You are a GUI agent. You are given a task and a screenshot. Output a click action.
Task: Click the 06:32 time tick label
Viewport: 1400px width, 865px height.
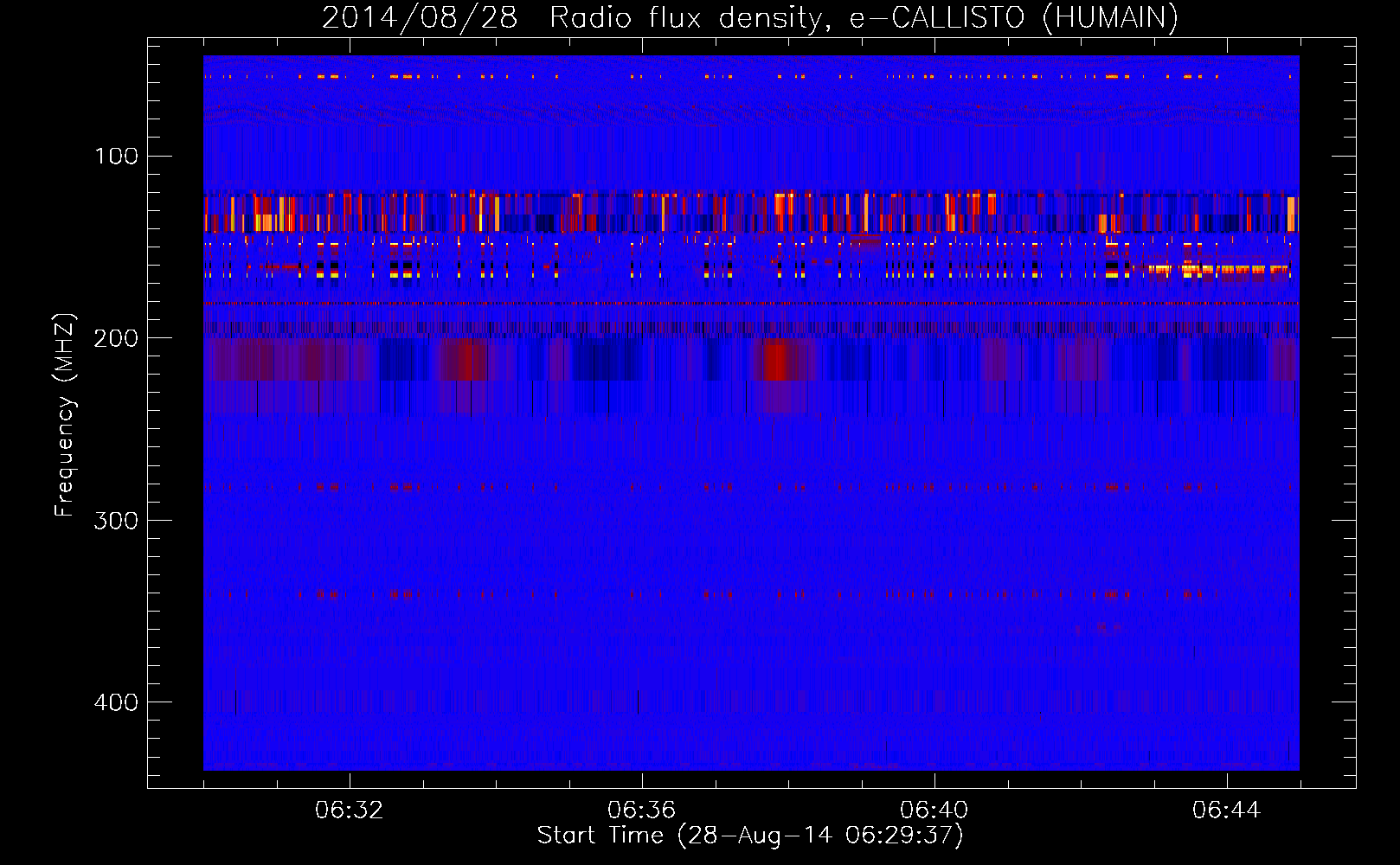click(350, 811)
